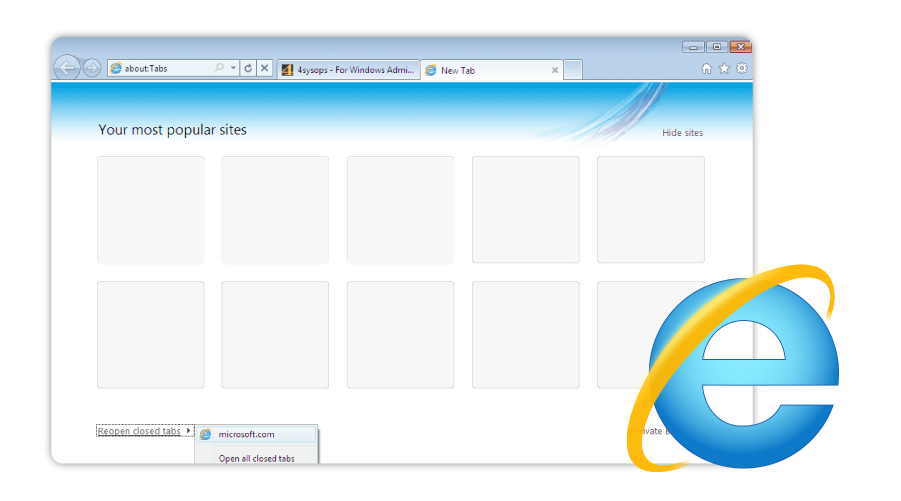Screen dimensions: 901x501
Task: Refresh the page with the reload icon
Action: pos(248,68)
